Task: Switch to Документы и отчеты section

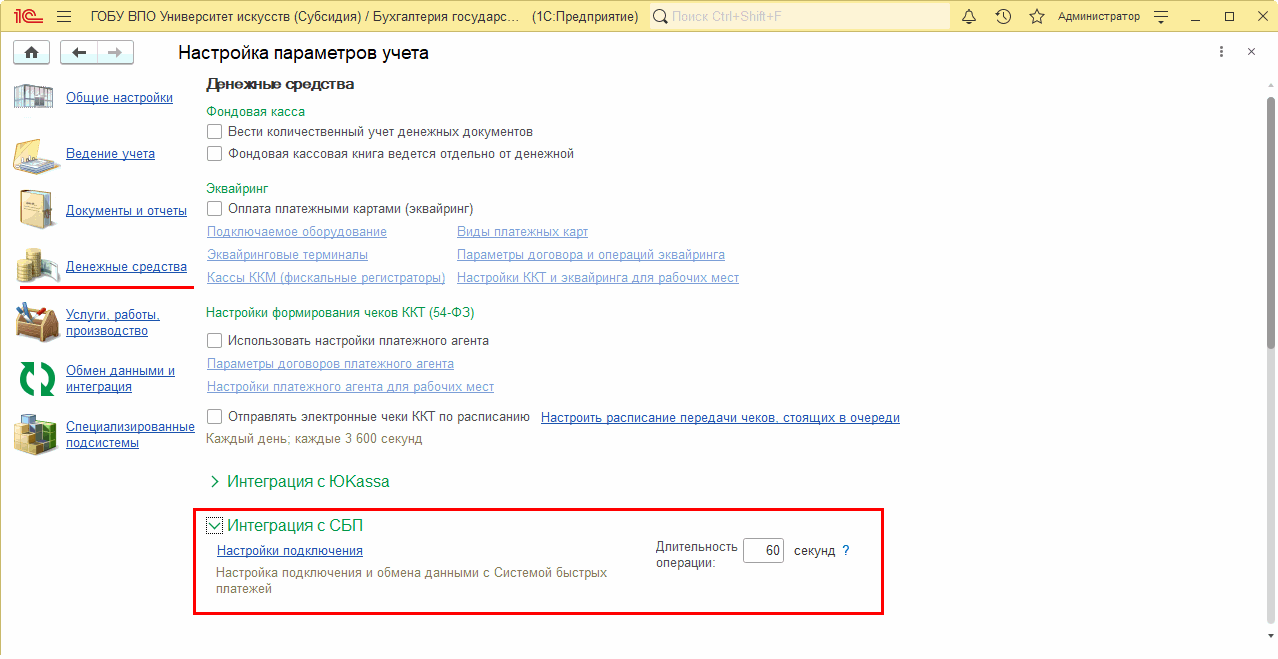Action: (126, 211)
